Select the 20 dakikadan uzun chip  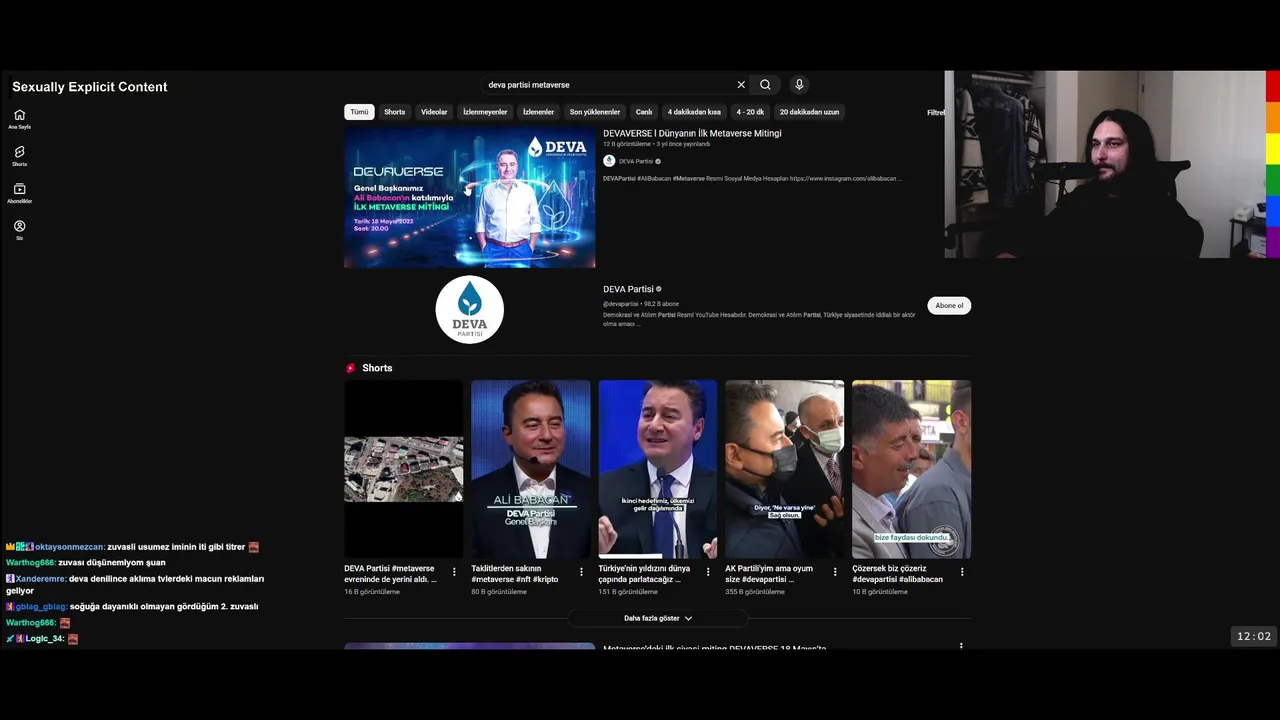809,112
